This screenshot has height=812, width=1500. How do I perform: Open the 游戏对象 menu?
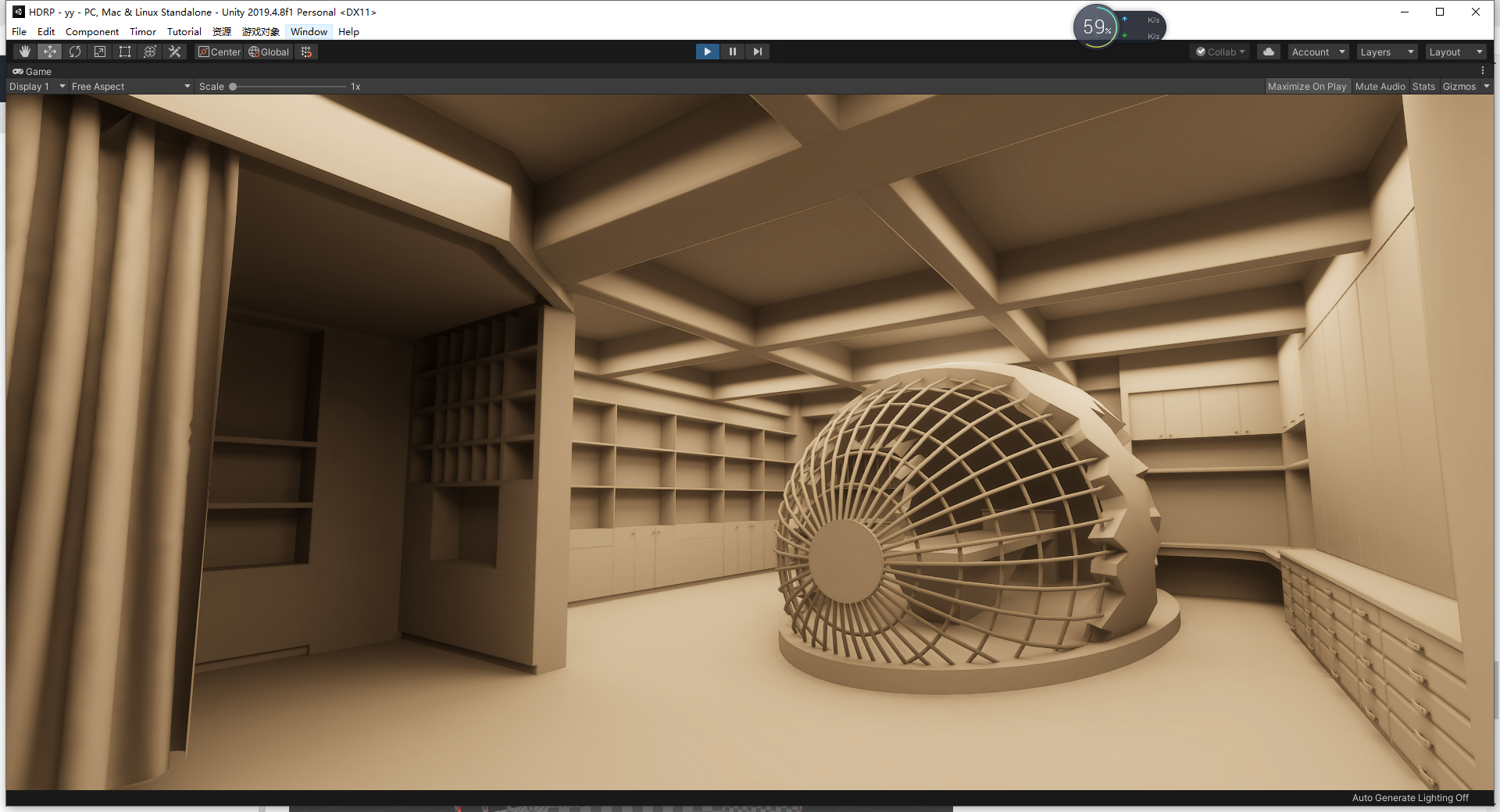point(260,31)
